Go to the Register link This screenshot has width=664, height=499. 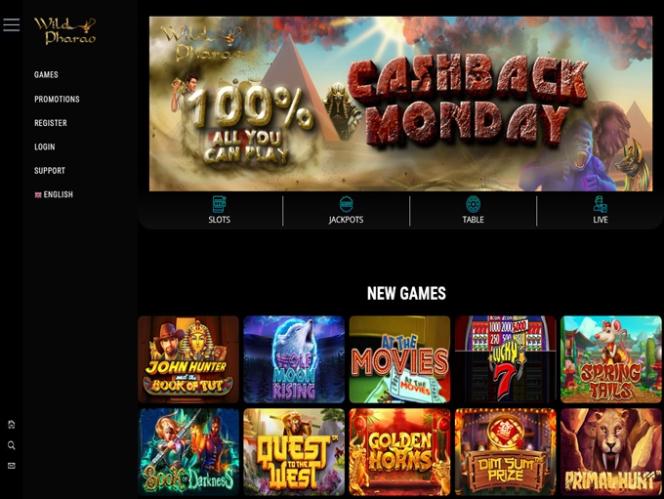click(x=50, y=123)
